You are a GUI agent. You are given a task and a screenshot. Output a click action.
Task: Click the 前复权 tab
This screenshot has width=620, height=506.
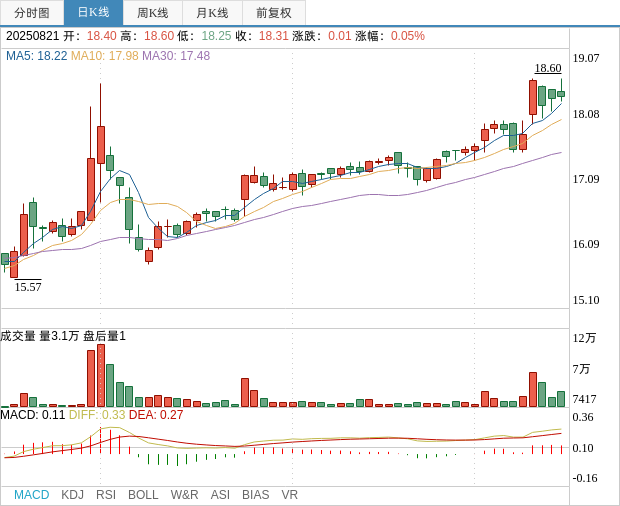pos(274,13)
